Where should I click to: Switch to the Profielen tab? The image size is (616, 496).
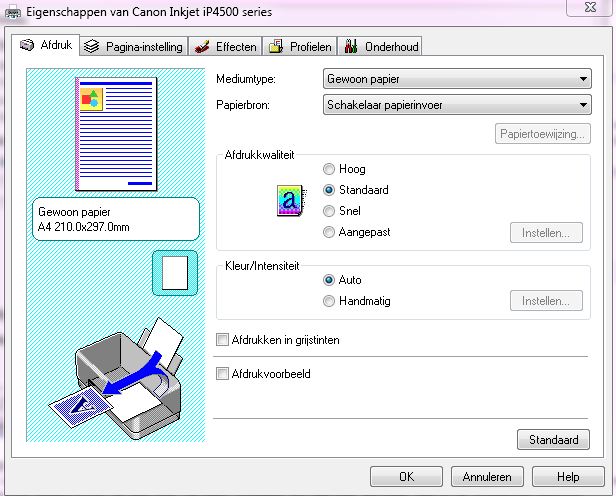click(300, 46)
